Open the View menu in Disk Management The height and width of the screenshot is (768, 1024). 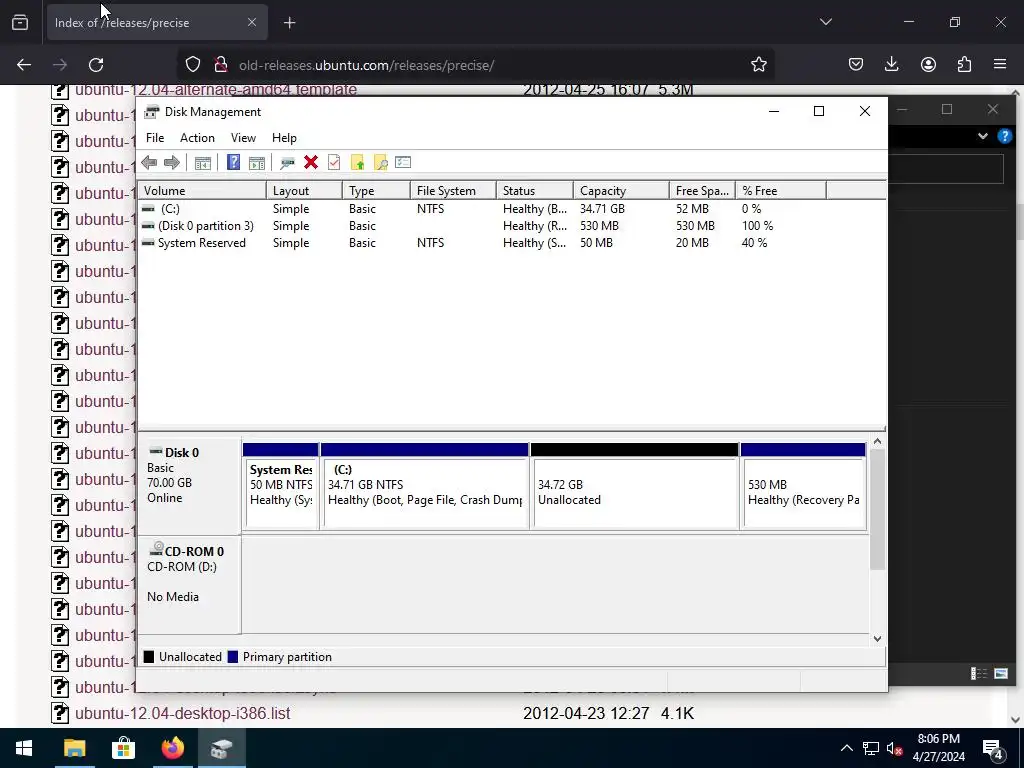click(x=243, y=138)
